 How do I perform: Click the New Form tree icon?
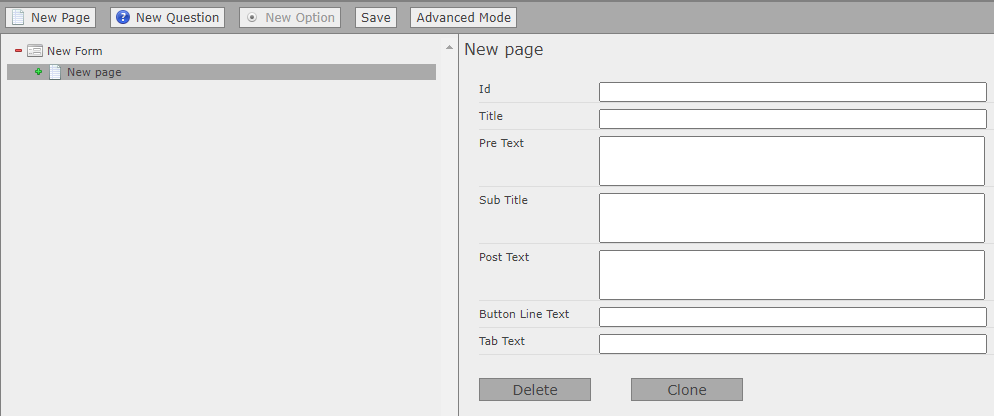click(35, 51)
